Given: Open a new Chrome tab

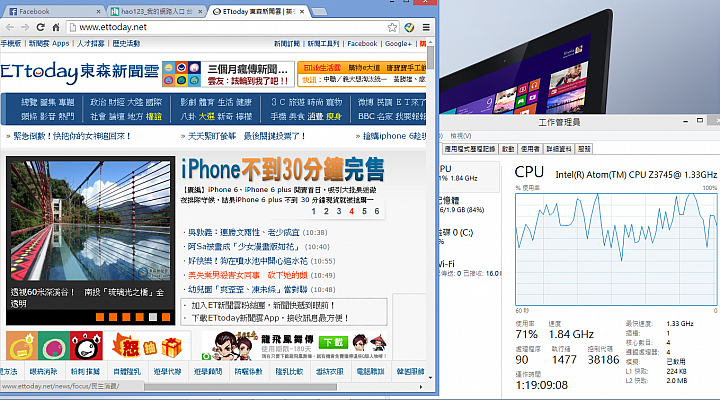Looking at the screenshot, I should 319,11.
